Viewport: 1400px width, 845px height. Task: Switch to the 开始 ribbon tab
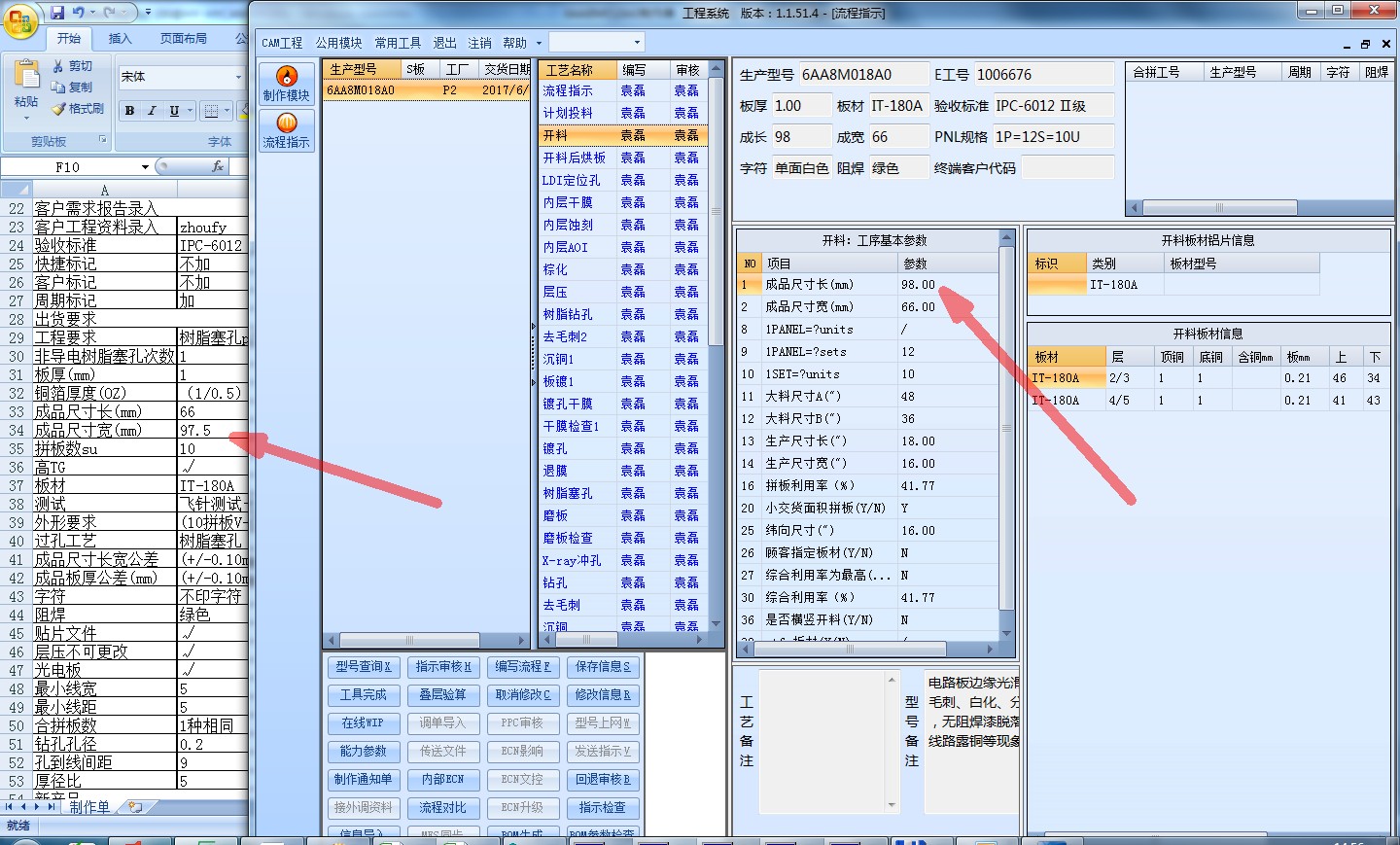click(x=68, y=39)
